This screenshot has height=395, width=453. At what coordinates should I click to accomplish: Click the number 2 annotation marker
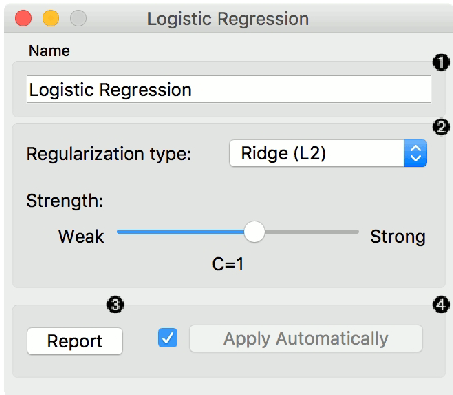click(441, 127)
